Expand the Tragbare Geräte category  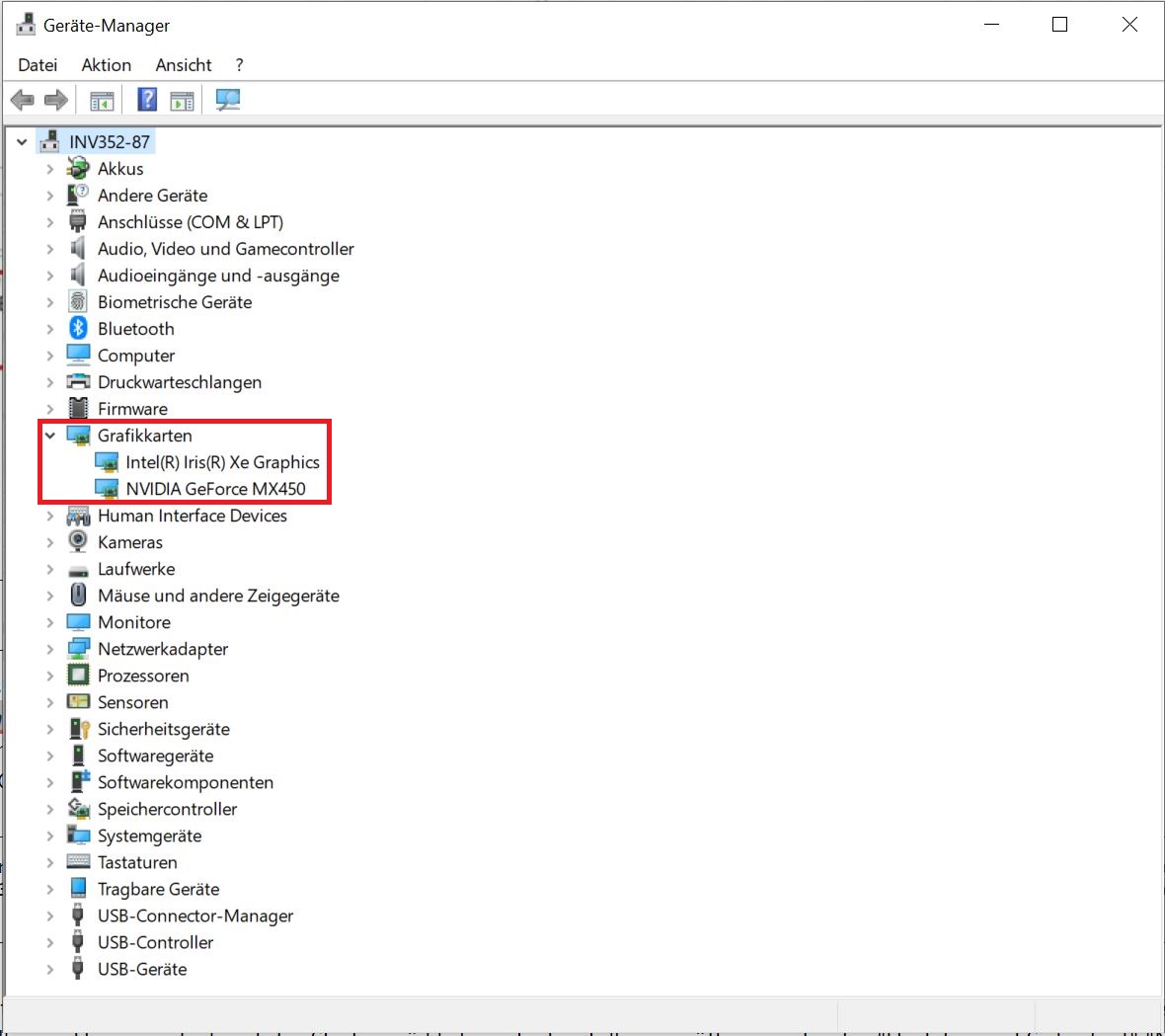[49, 889]
